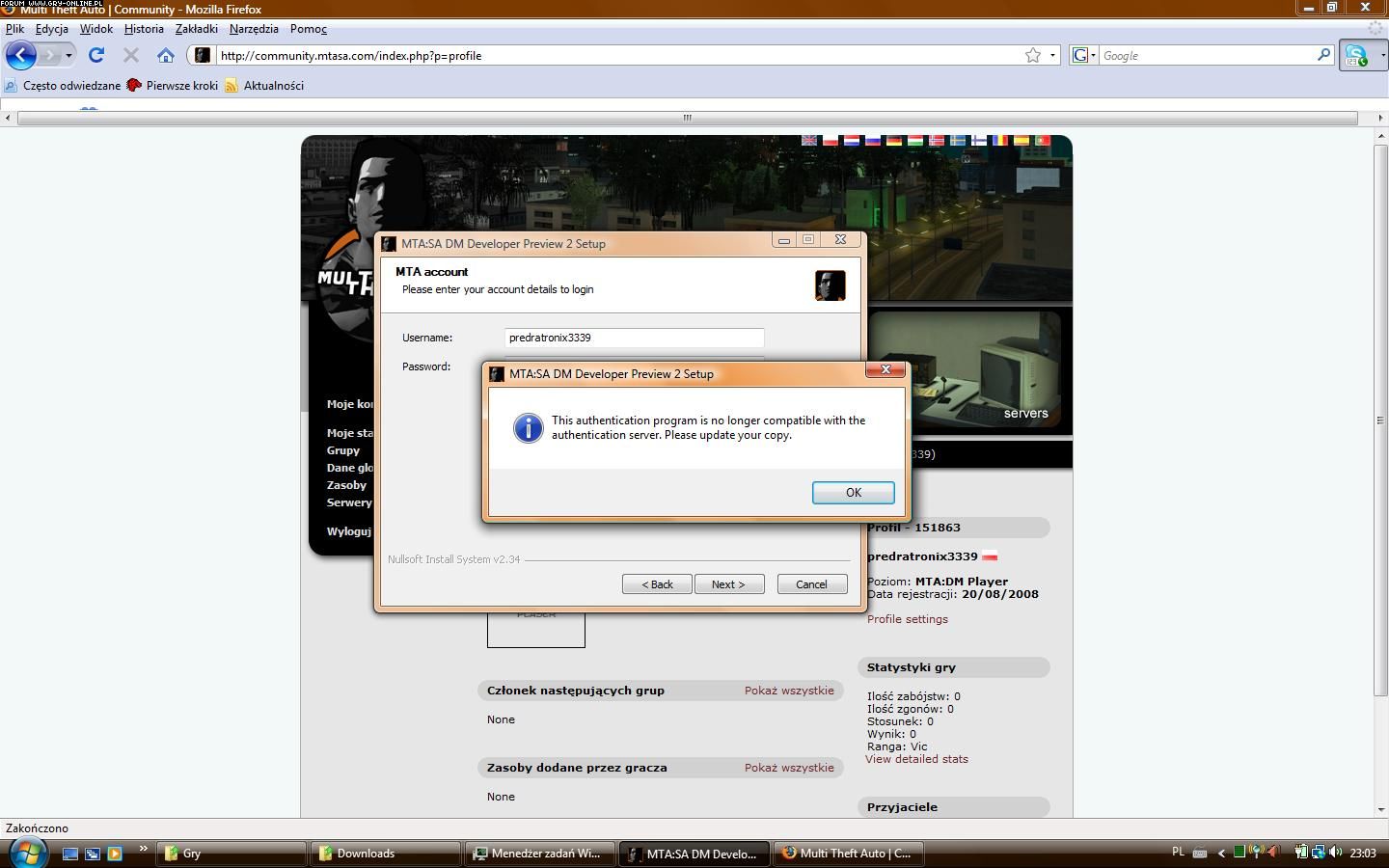The width and height of the screenshot is (1389, 868).
Task: Open the Profile settings link
Action: pos(907,619)
